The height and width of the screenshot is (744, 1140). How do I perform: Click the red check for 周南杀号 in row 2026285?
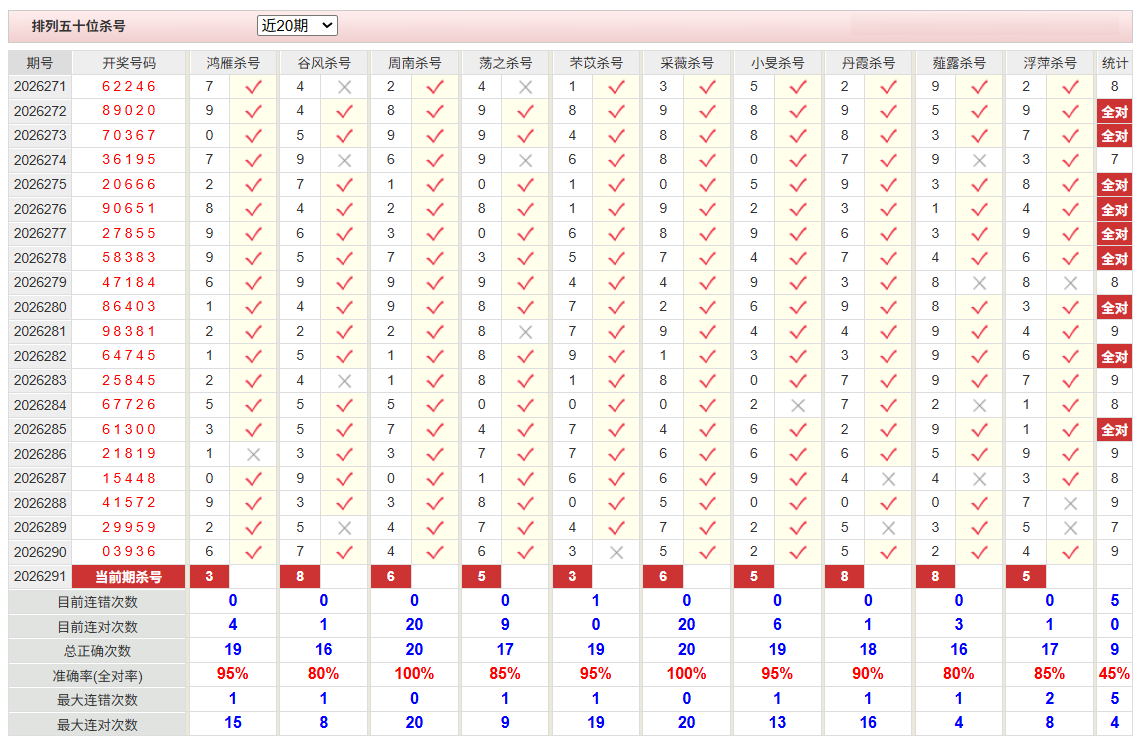pos(435,430)
